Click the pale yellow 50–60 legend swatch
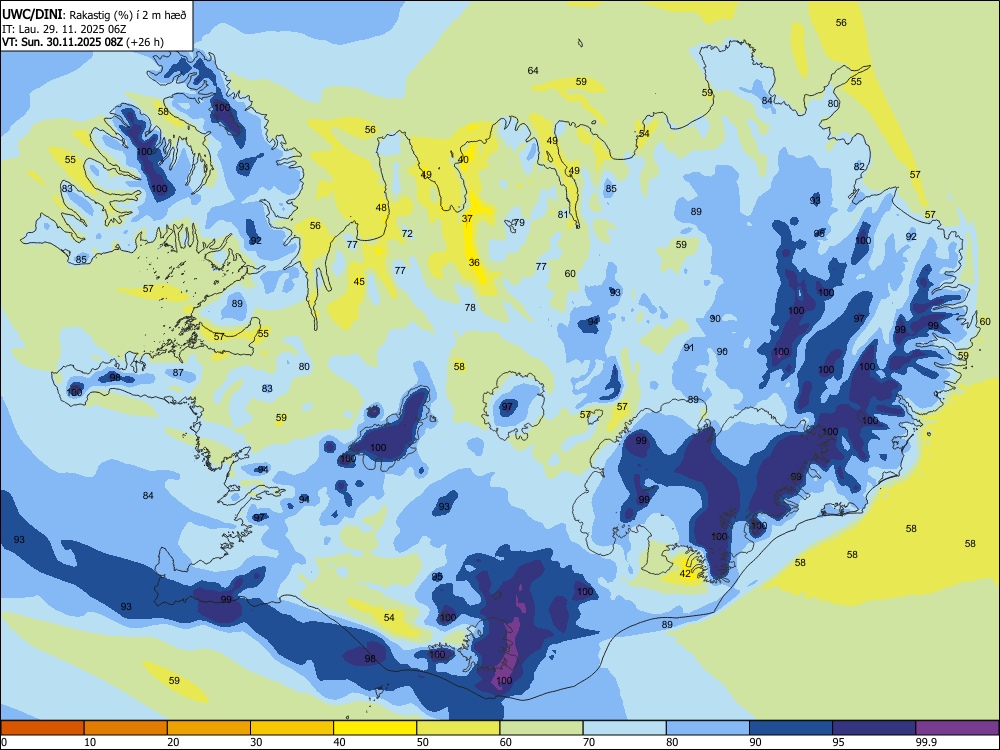 click(458, 728)
